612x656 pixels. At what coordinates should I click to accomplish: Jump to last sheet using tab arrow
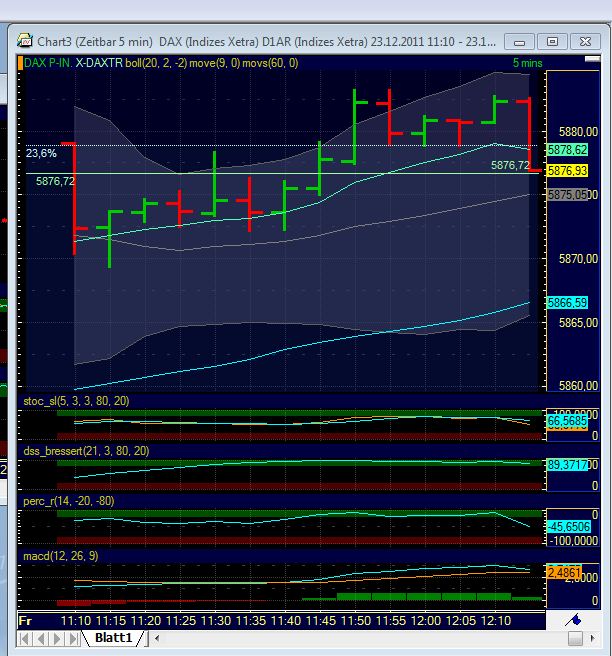73,638
